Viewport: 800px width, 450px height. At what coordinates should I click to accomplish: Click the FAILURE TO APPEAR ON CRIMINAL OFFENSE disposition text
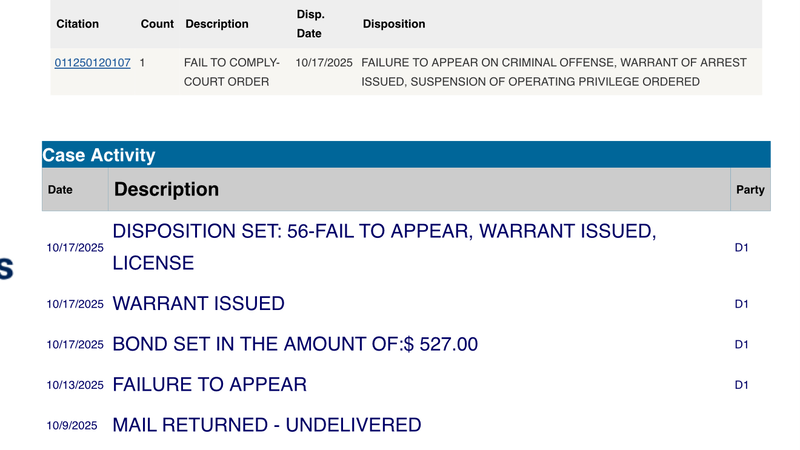coord(553,72)
